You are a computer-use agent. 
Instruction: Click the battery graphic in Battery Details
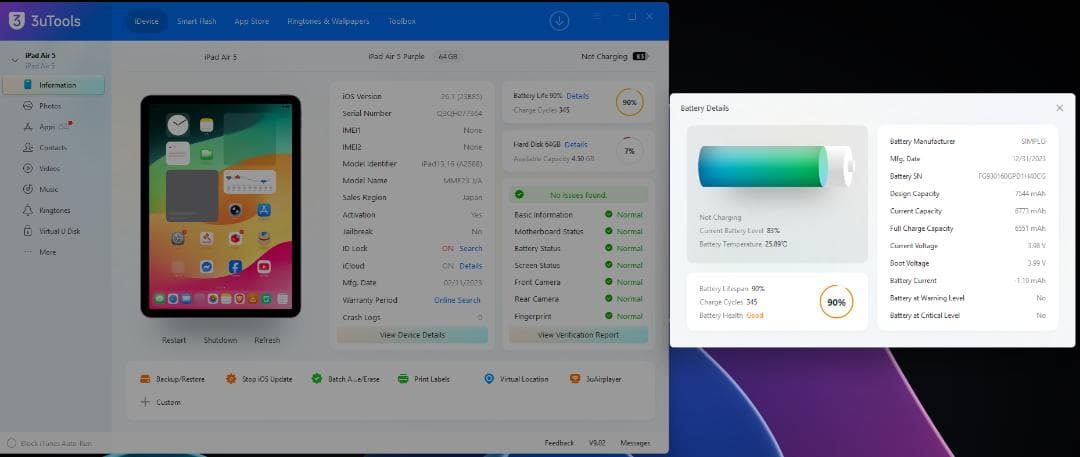tap(776, 166)
